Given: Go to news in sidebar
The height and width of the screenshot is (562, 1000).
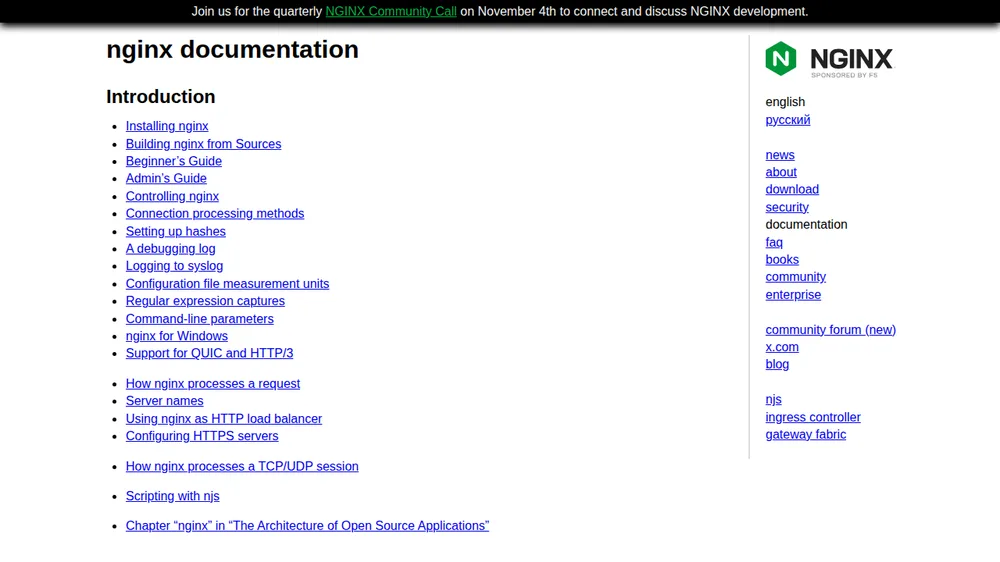Looking at the screenshot, I should tap(780, 155).
